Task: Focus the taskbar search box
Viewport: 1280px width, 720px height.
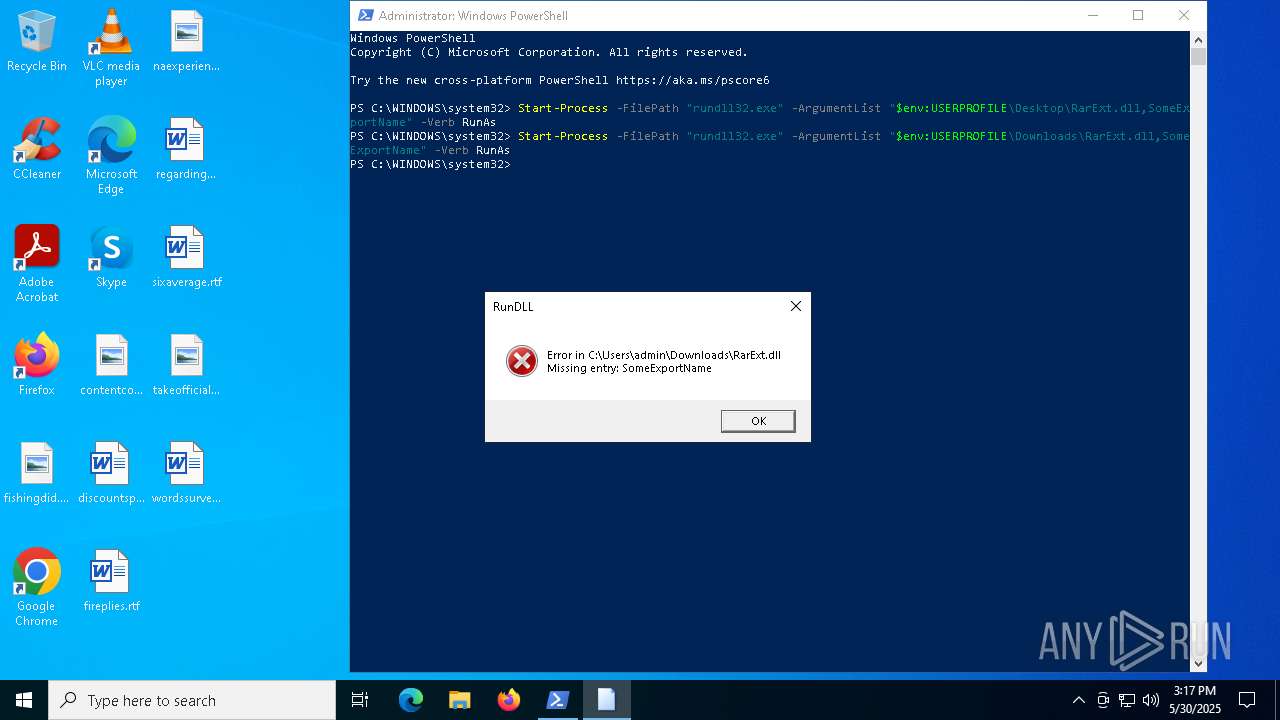Action: tap(192, 700)
